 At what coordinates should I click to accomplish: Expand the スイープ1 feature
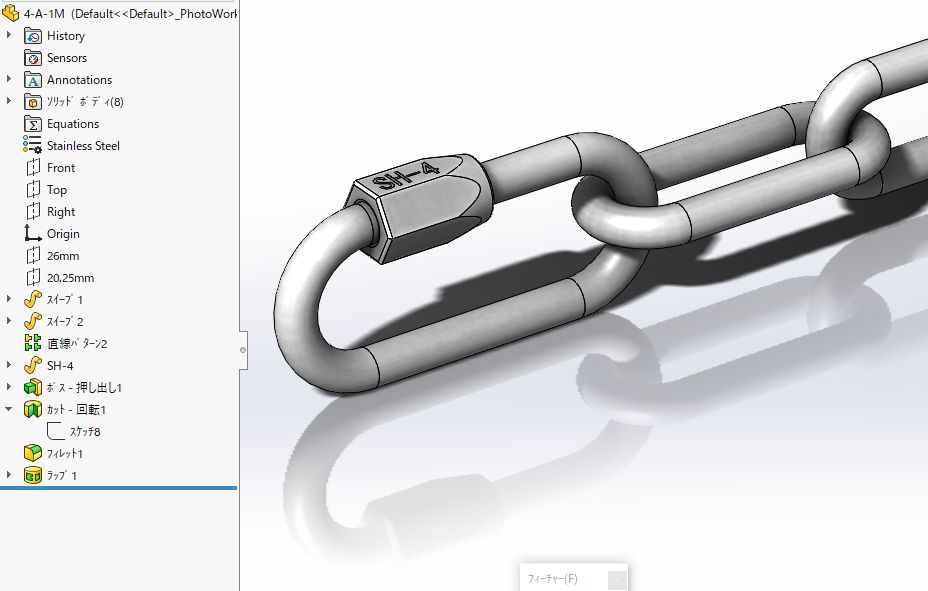[x=9, y=299]
